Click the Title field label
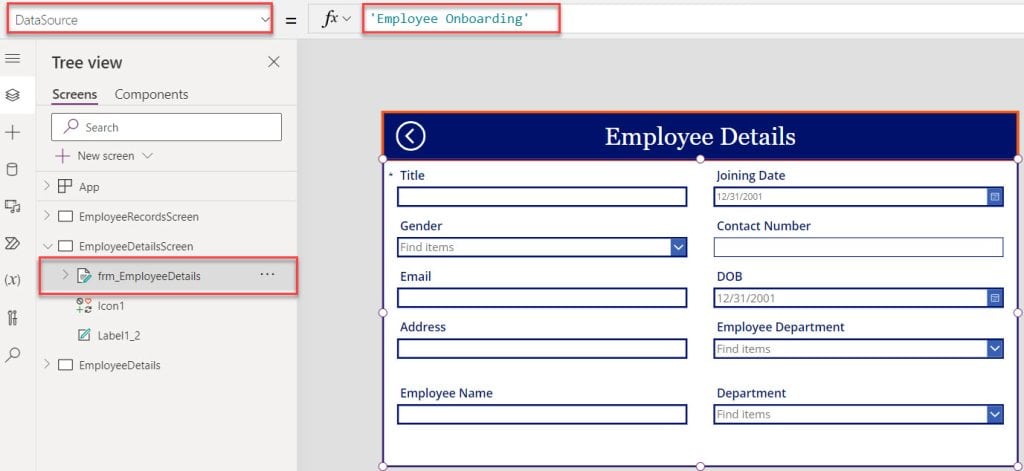 [x=412, y=175]
